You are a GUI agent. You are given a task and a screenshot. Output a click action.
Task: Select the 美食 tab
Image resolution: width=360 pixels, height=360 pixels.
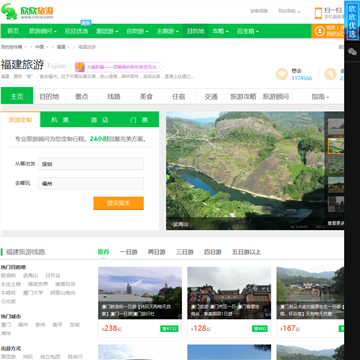coord(146,97)
